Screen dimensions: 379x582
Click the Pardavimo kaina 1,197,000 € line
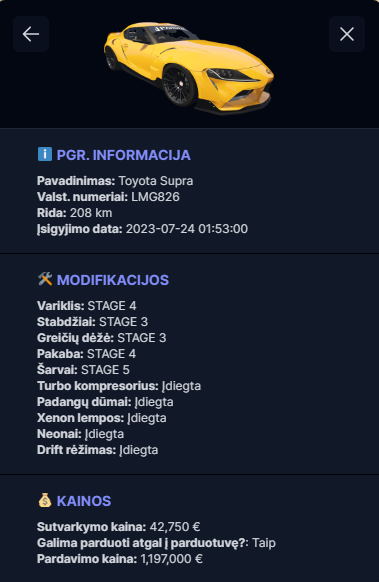[120, 559]
